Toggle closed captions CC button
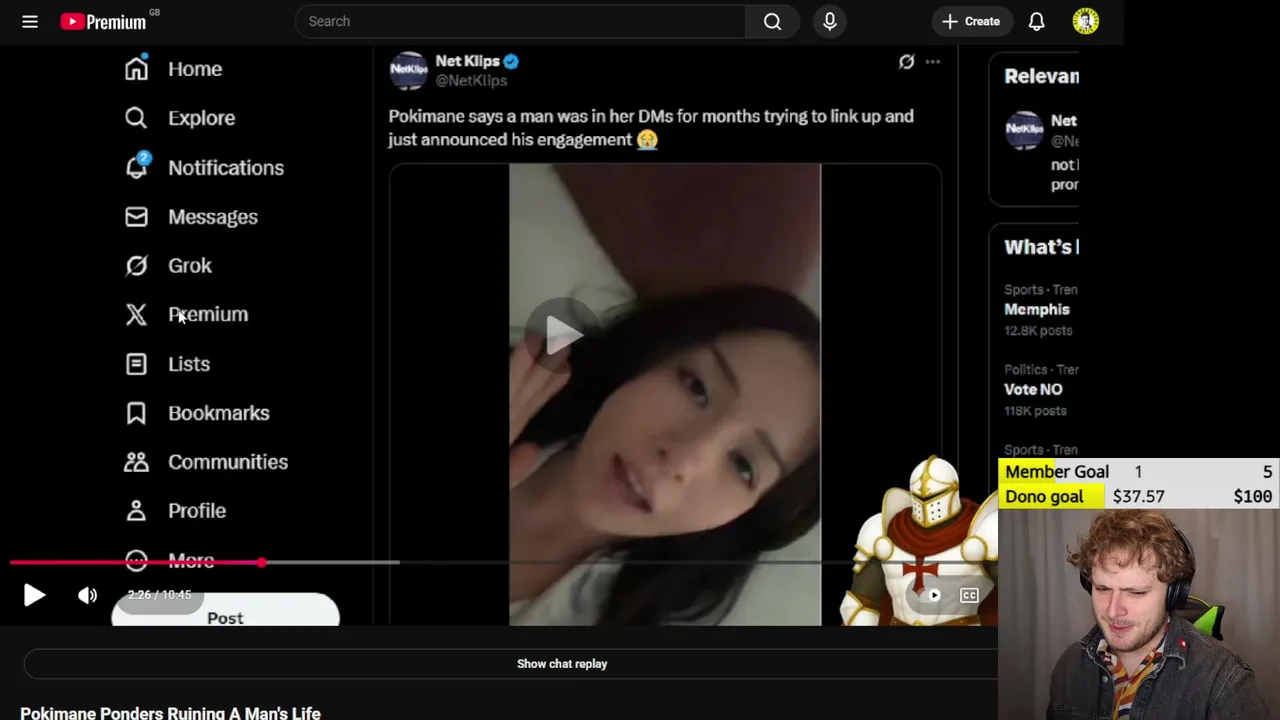The image size is (1280, 720). [969, 595]
